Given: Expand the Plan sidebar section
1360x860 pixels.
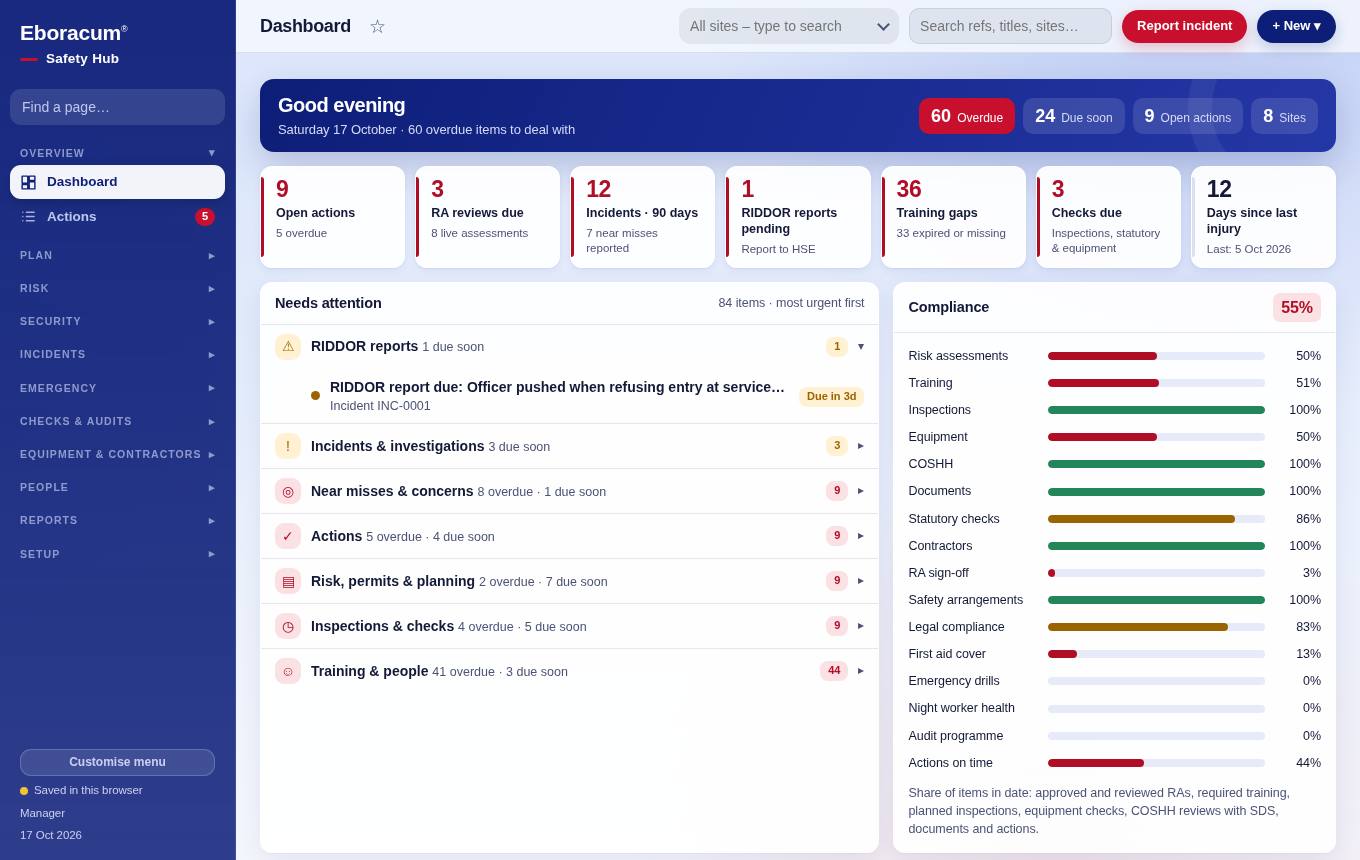Looking at the screenshot, I should [x=118, y=255].
